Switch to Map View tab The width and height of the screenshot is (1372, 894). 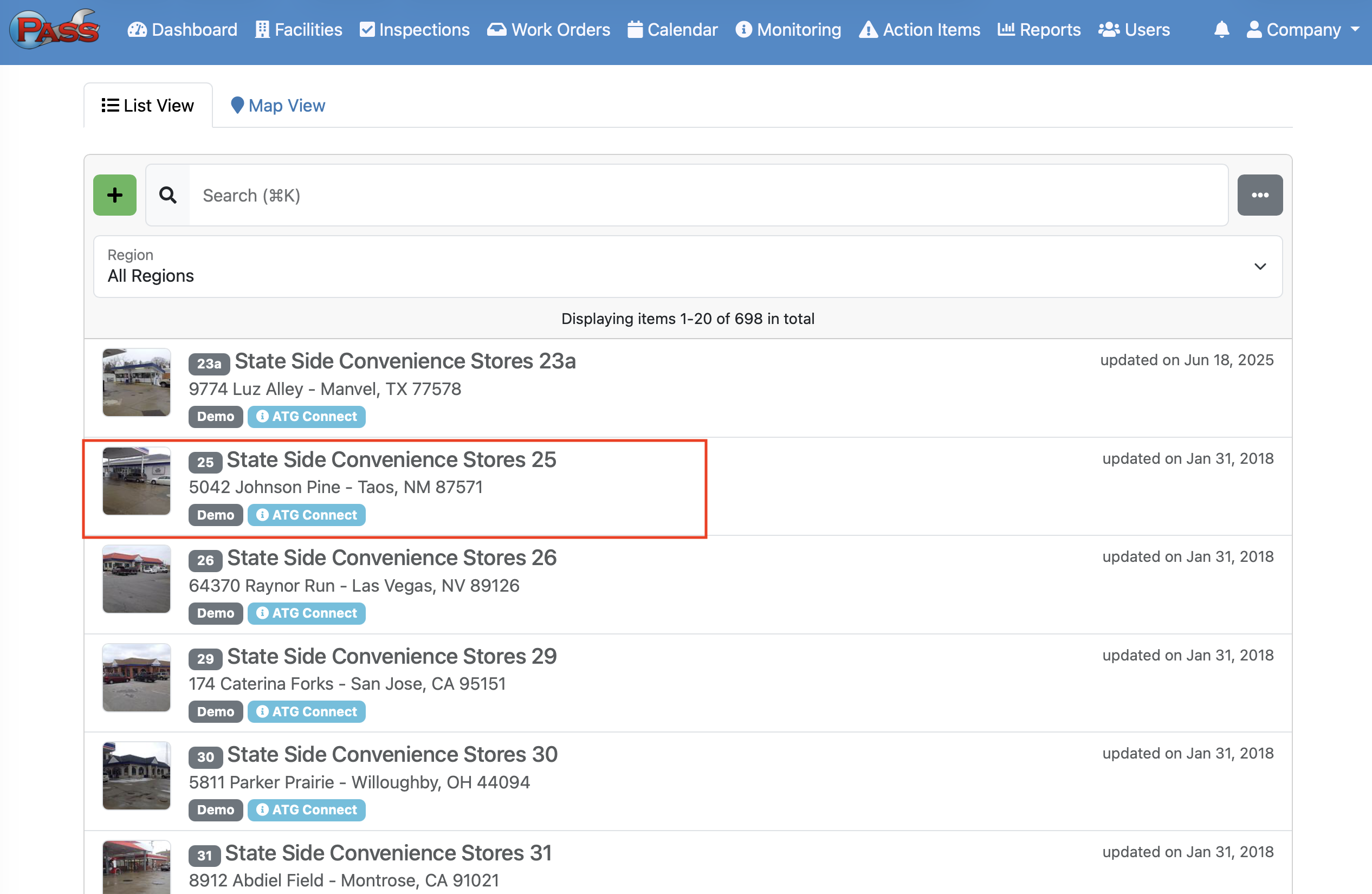278,106
